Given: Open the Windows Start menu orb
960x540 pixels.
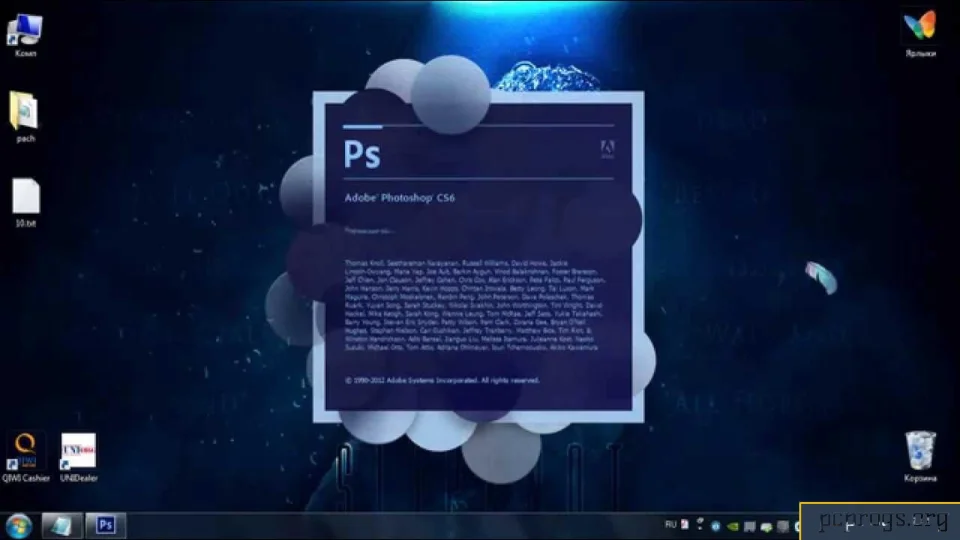Looking at the screenshot, I should [x=18, y=526].
